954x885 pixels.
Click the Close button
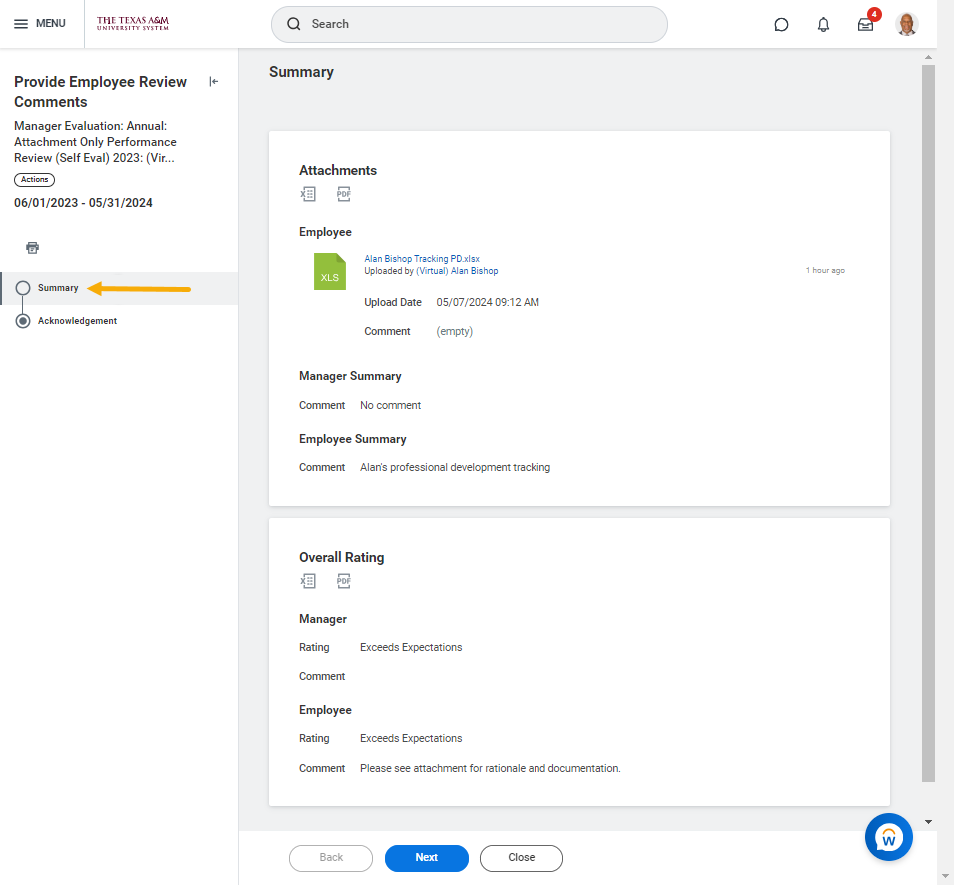(521, 858)
